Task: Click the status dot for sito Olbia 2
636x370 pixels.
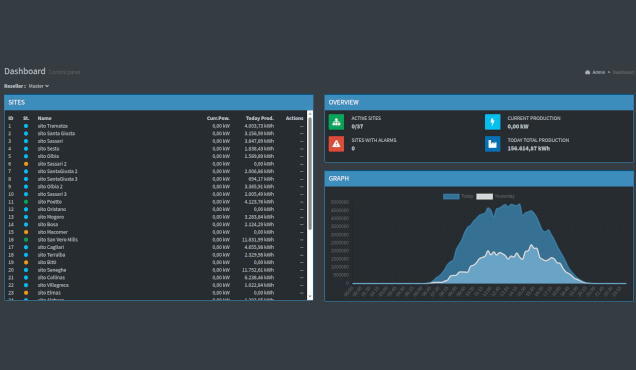Action: (x=26, y=187)
